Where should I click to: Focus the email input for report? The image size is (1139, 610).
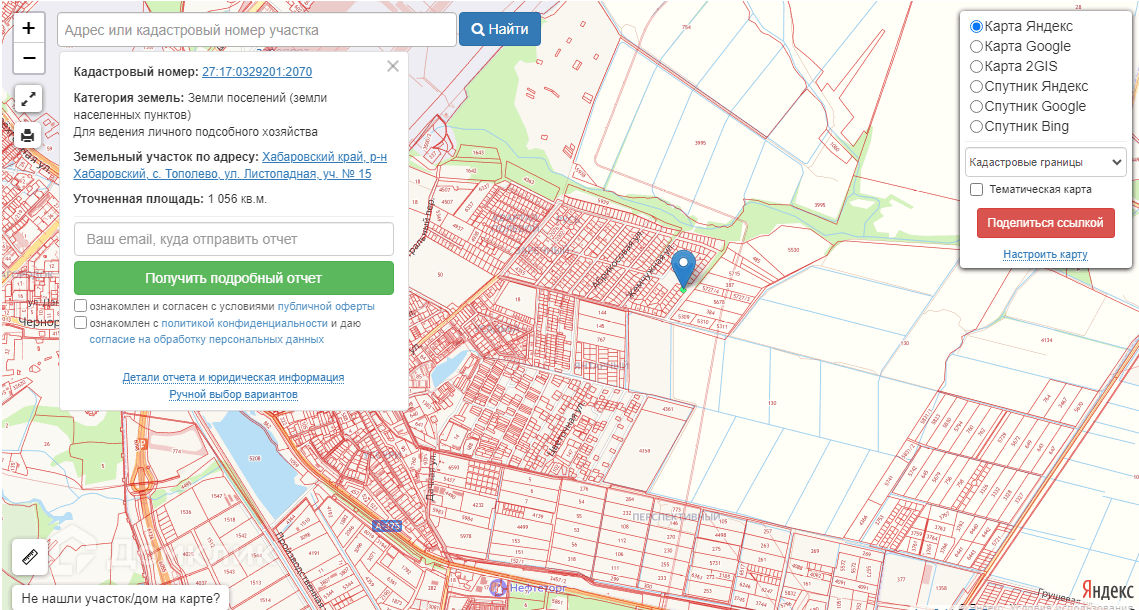tap(233, 239)
